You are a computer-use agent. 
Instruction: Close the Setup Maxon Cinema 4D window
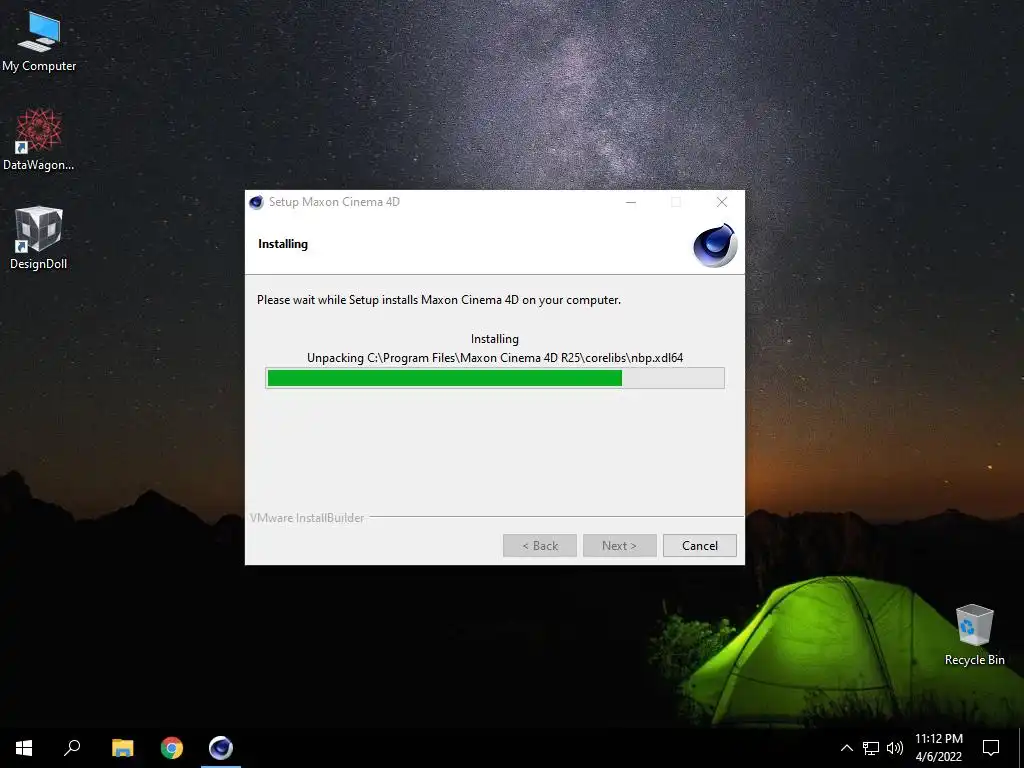coord(722,202)
